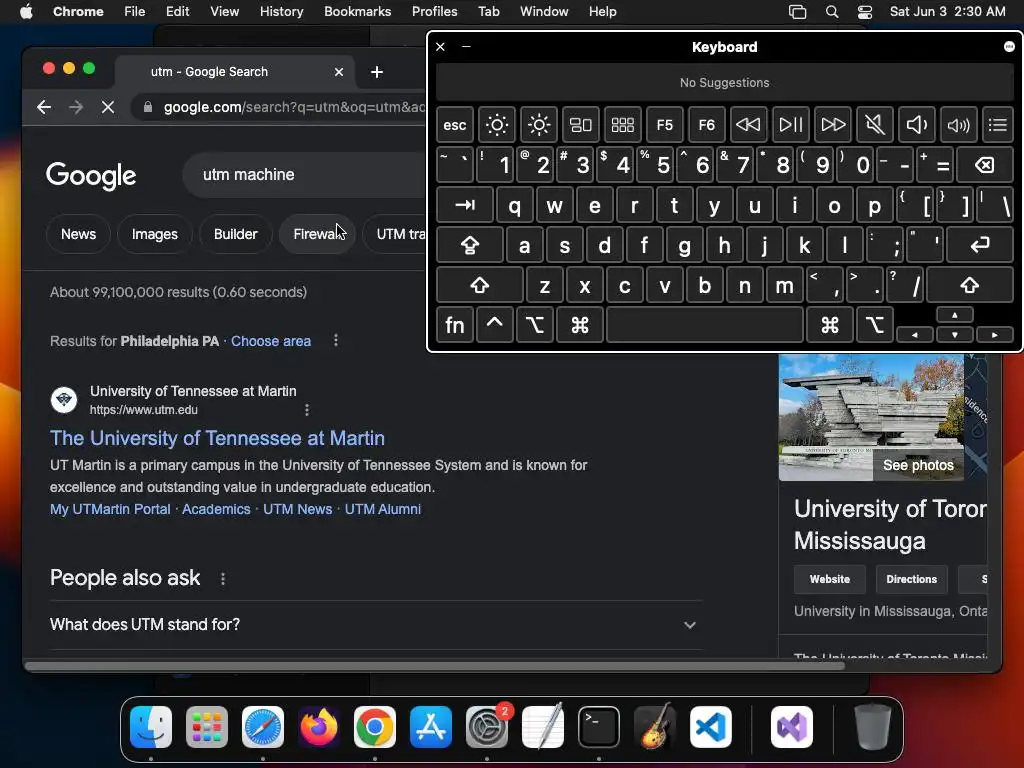Toggle the right option key
Viewport: 1024px width, 768px height.
point(874,325)
